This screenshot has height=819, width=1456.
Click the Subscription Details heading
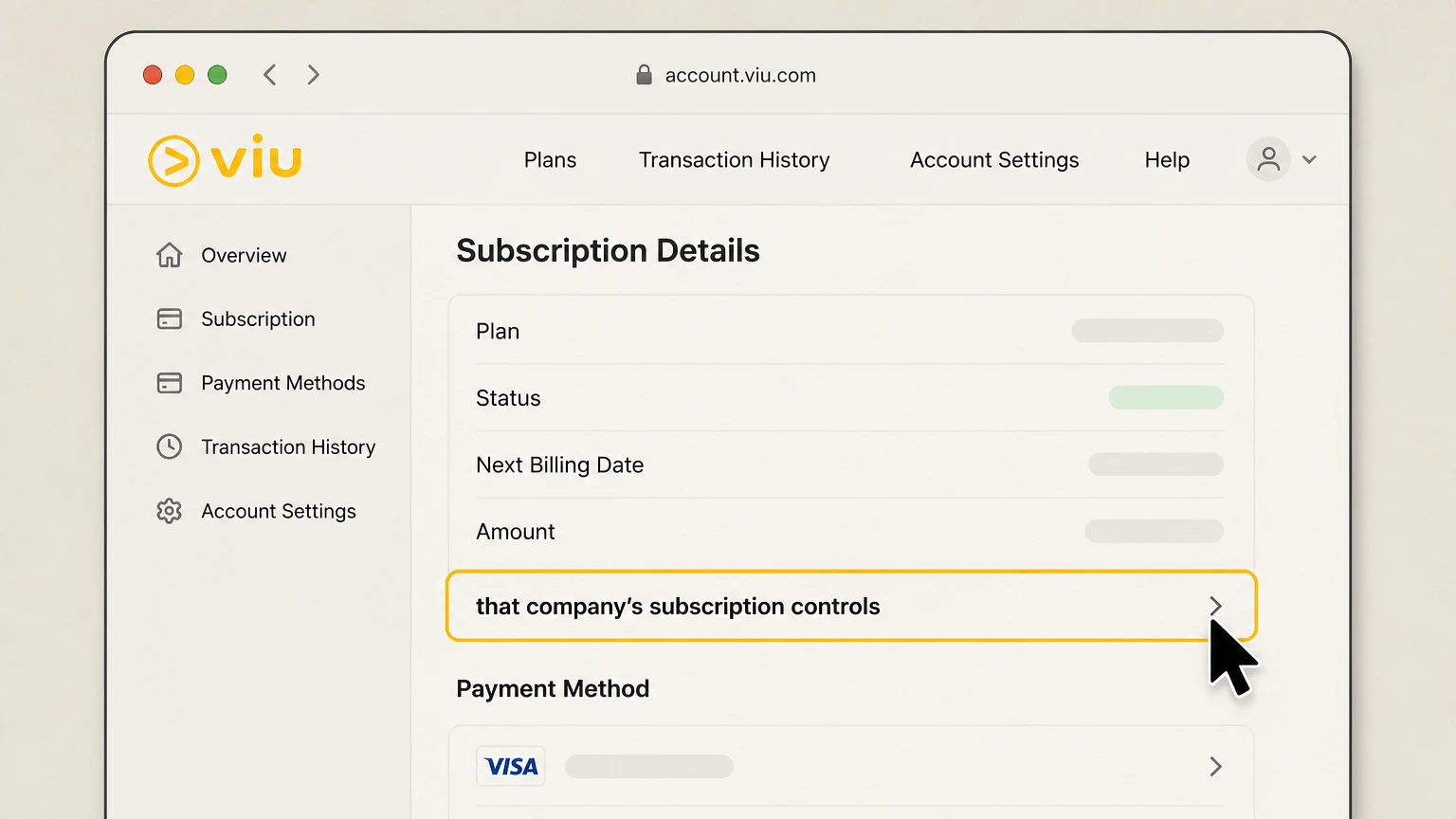click(x=608, y=250)
